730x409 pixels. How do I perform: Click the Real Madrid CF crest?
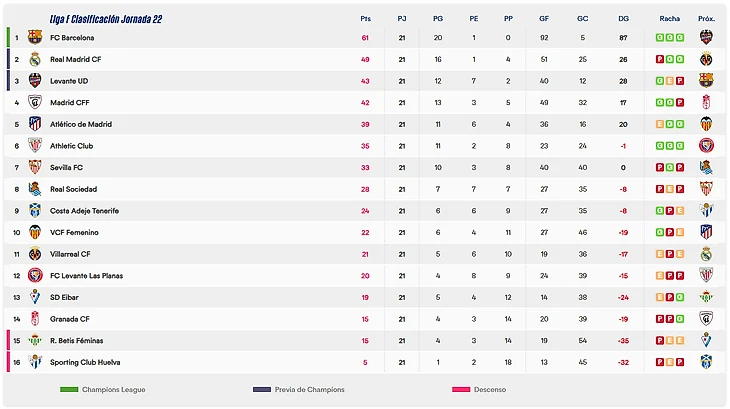coord(35,60)
